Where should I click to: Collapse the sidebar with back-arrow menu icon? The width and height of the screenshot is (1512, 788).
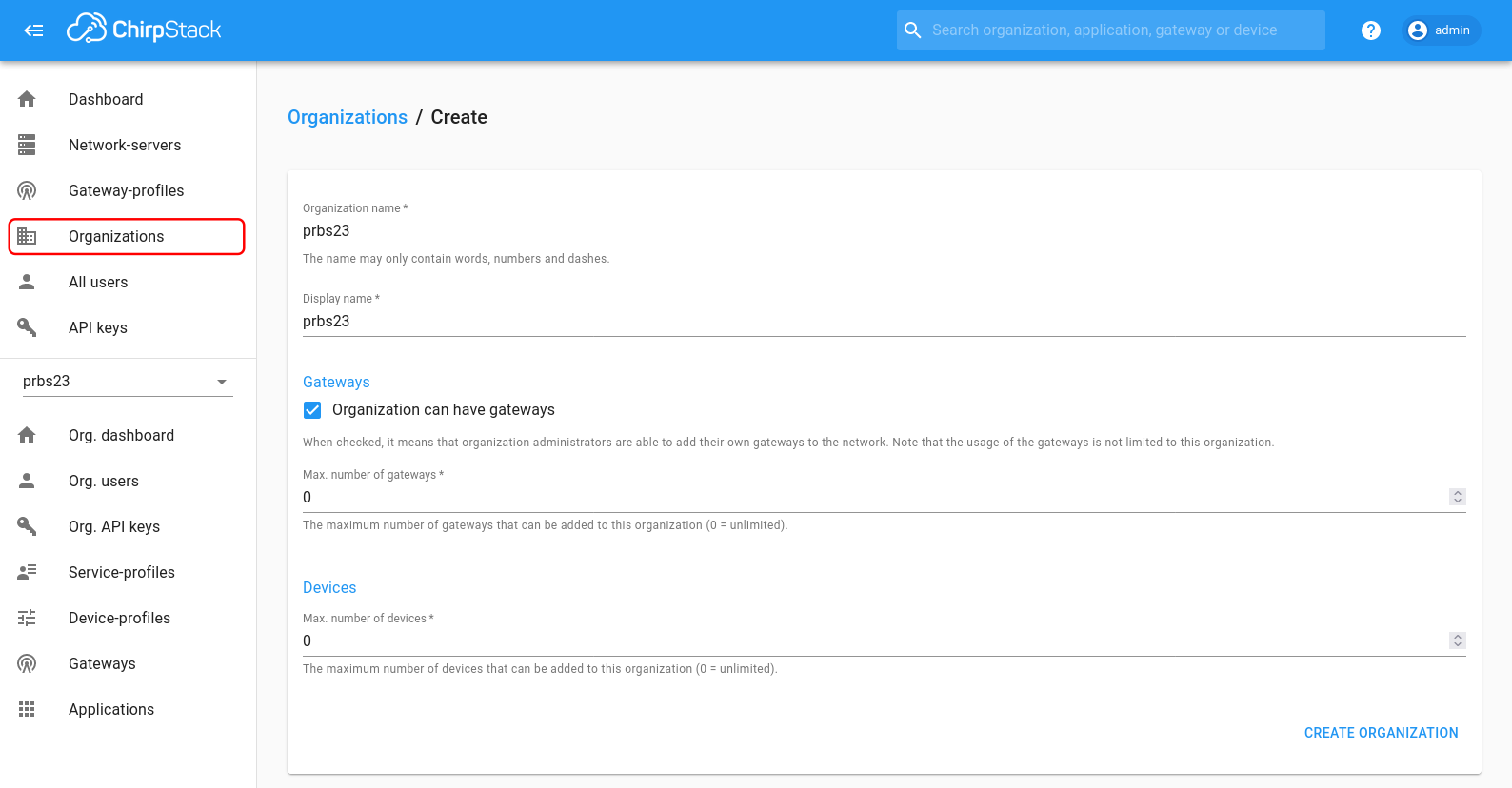(x=33, y=30)
